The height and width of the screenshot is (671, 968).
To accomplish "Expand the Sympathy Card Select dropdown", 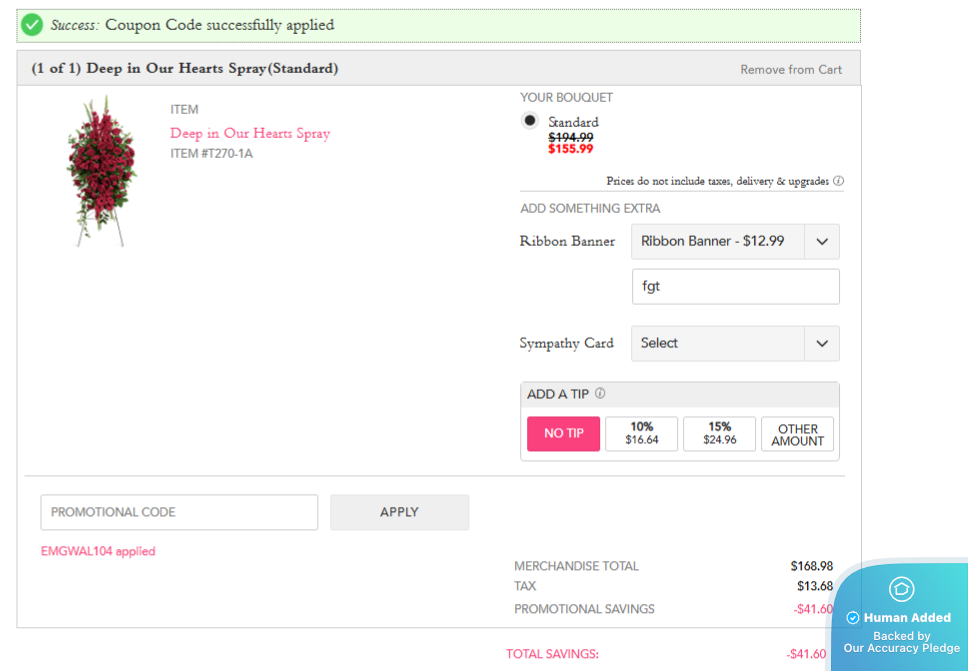I will click(734, 343).
